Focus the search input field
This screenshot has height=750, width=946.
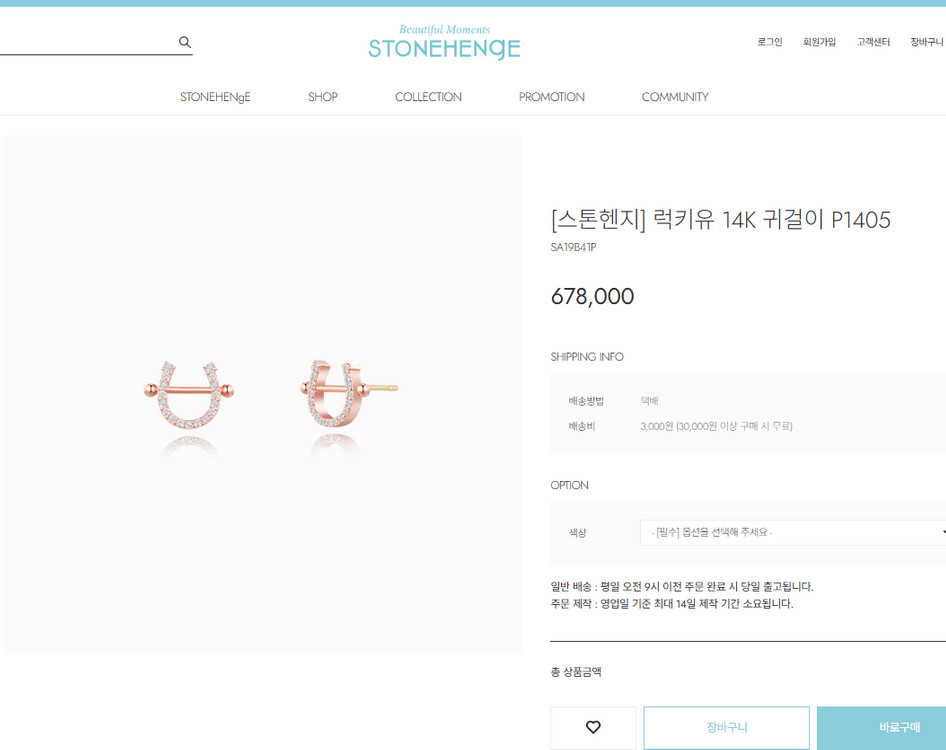coord(85,42)
